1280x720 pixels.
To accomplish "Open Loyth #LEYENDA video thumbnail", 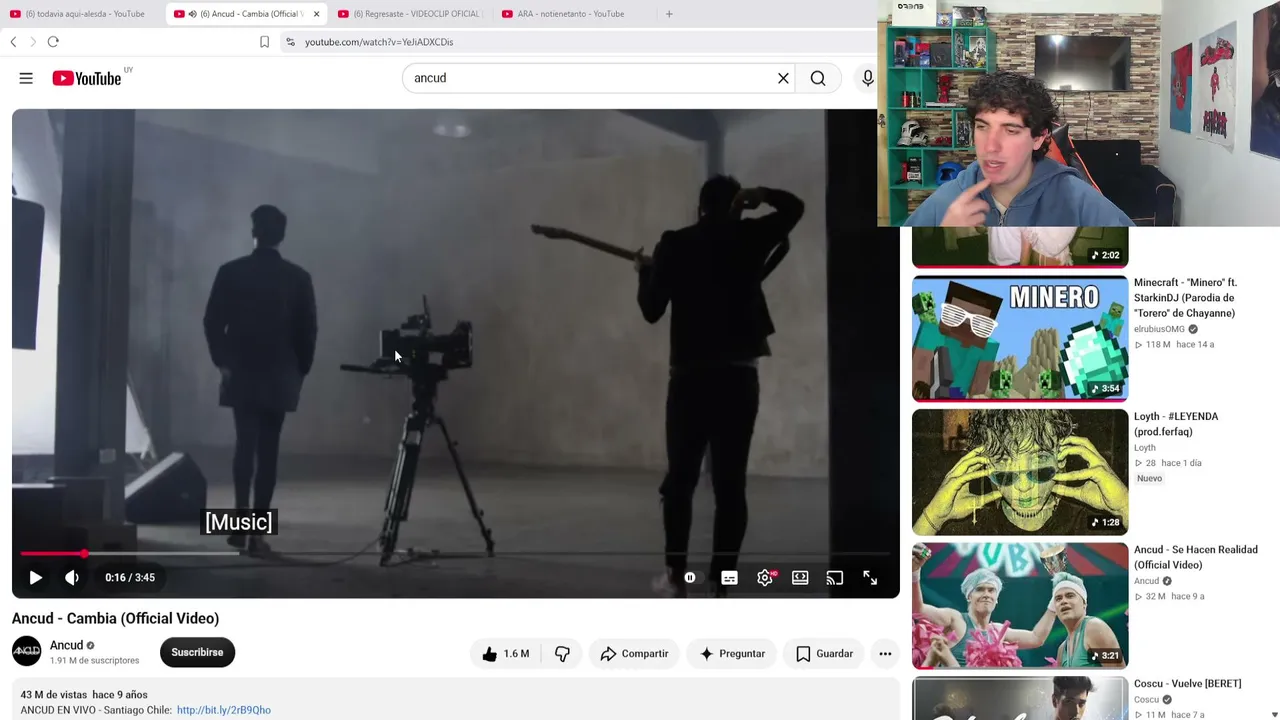I will [1020, 472].
